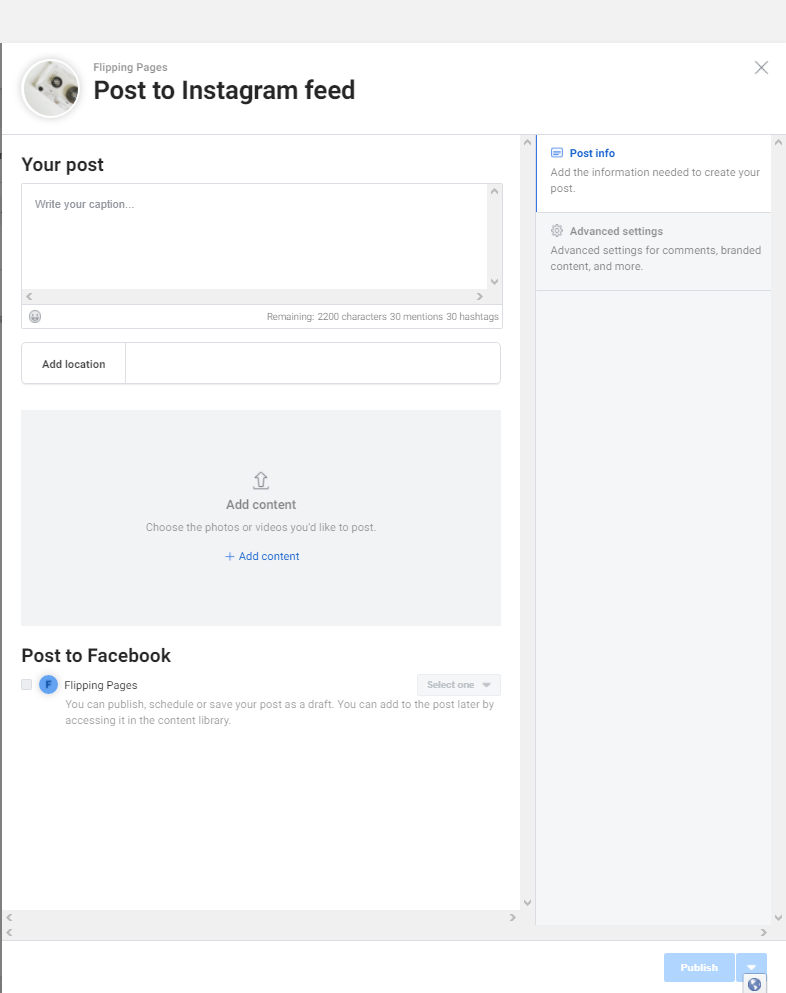This screenshot has height=993, width=786.
Task: Click the Publish button
Action: [699, 967]
